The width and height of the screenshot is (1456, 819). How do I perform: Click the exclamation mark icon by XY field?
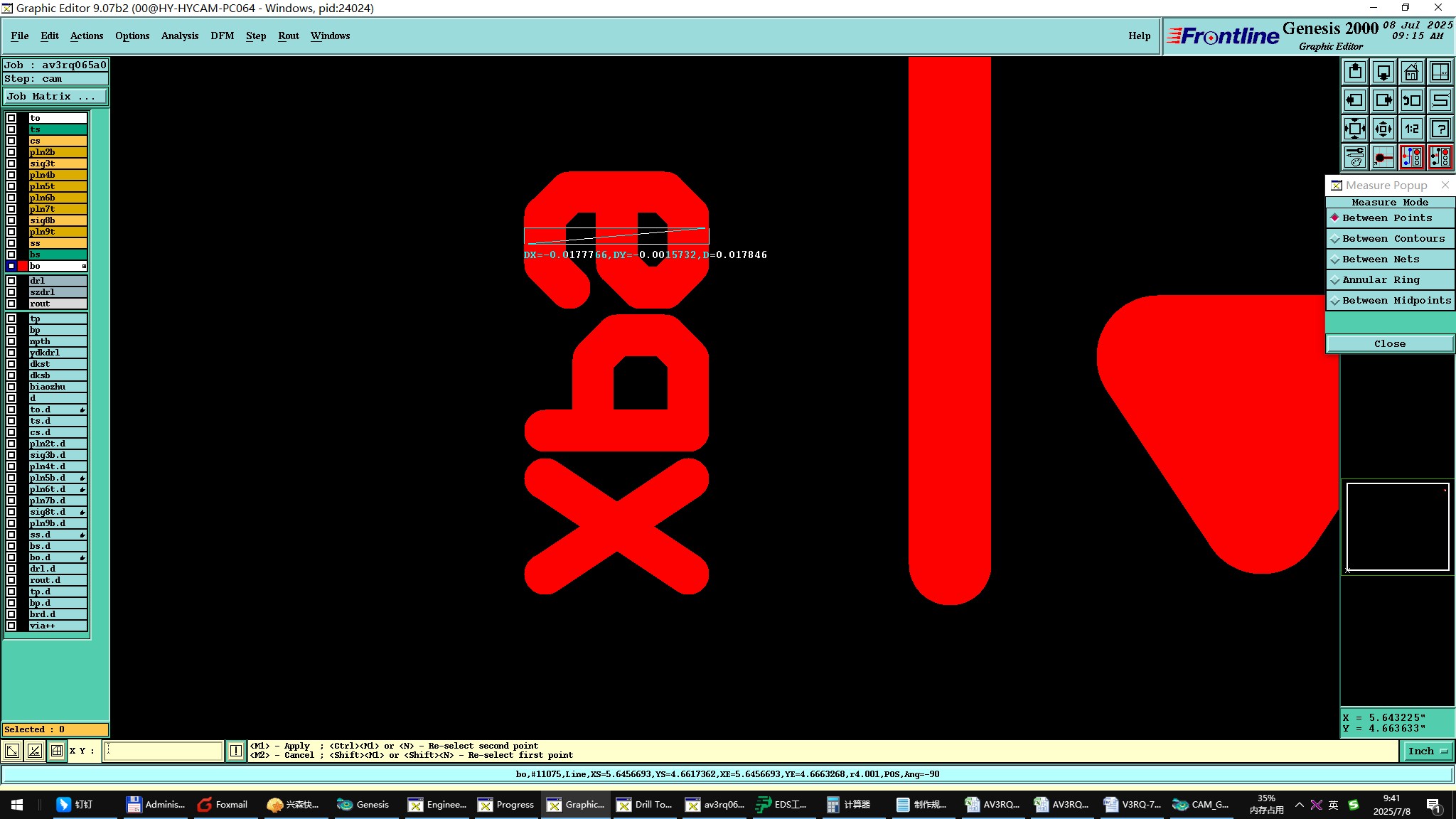click(x=236, y=751)
